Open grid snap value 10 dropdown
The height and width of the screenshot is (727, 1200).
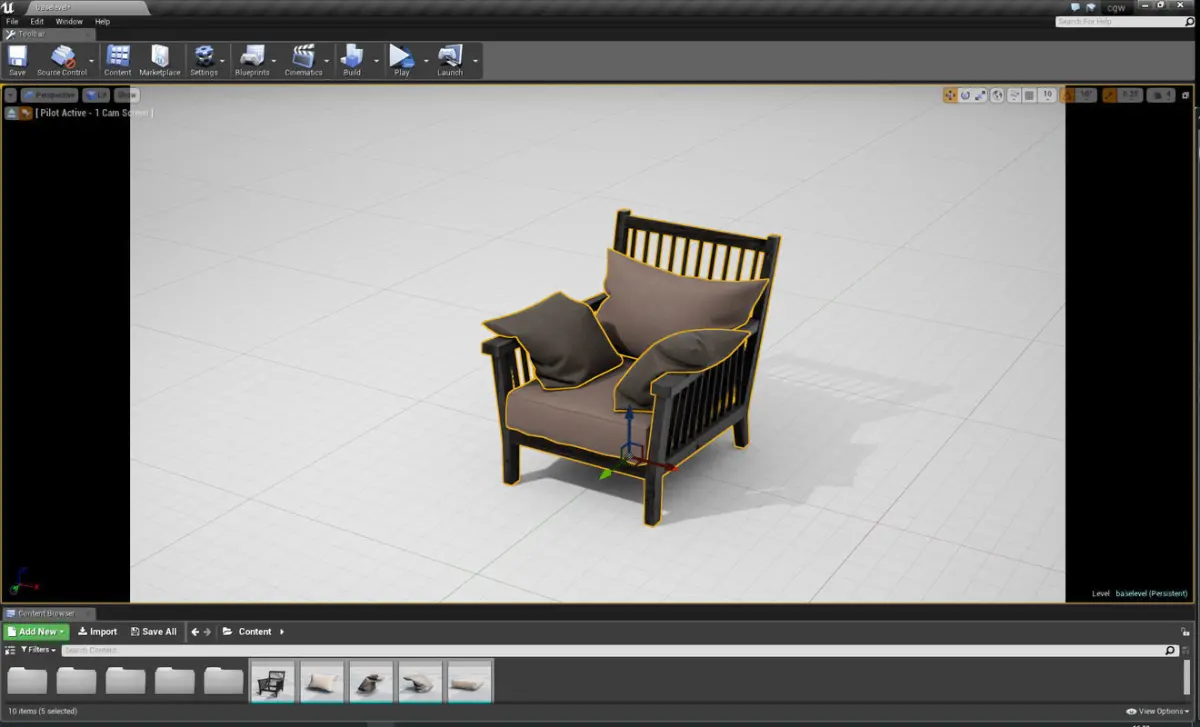(x=1047, y=95)
